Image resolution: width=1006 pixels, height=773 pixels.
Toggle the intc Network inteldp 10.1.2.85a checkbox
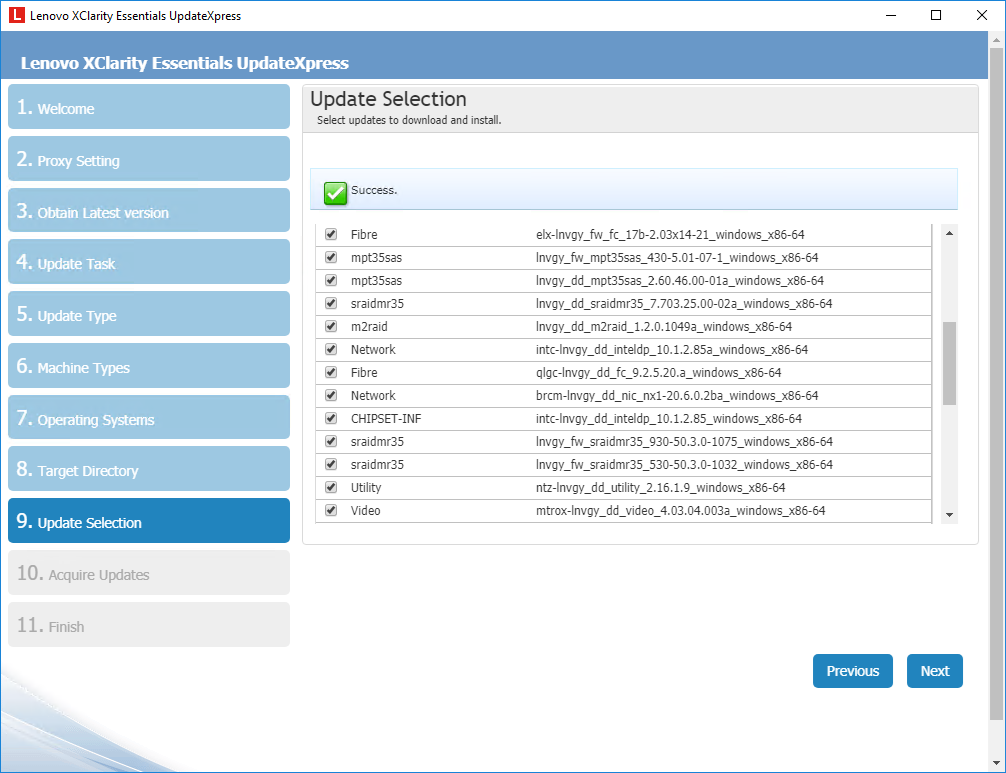(x=331, y=349)
